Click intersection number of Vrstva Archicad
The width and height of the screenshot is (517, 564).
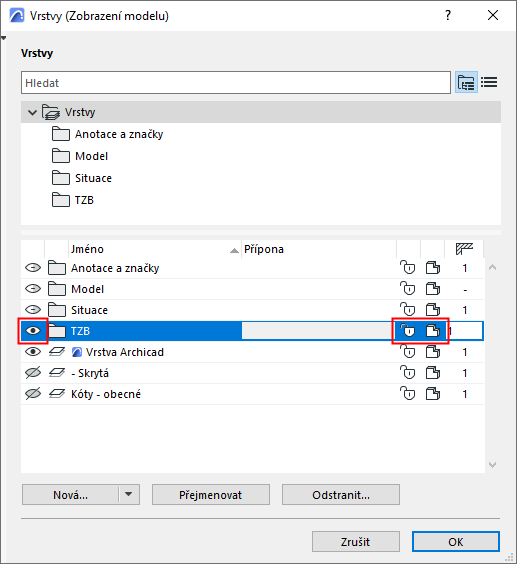pos(465,352)
